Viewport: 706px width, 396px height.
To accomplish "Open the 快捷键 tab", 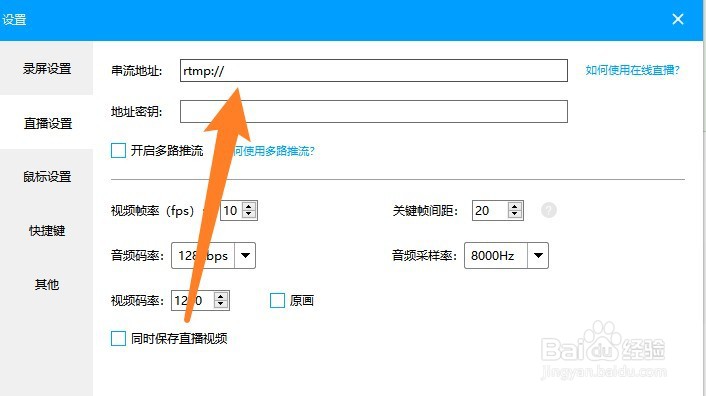I will (47, 230).
